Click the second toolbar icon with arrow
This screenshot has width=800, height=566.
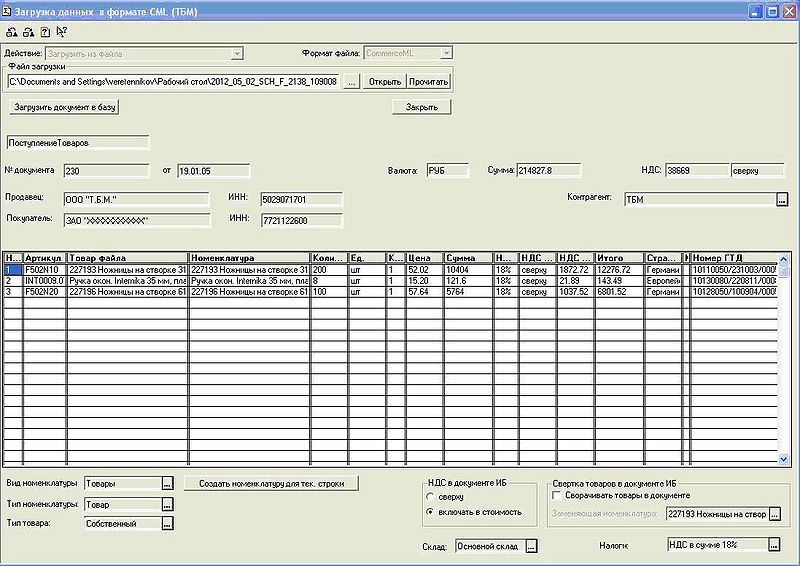point(28,31)
